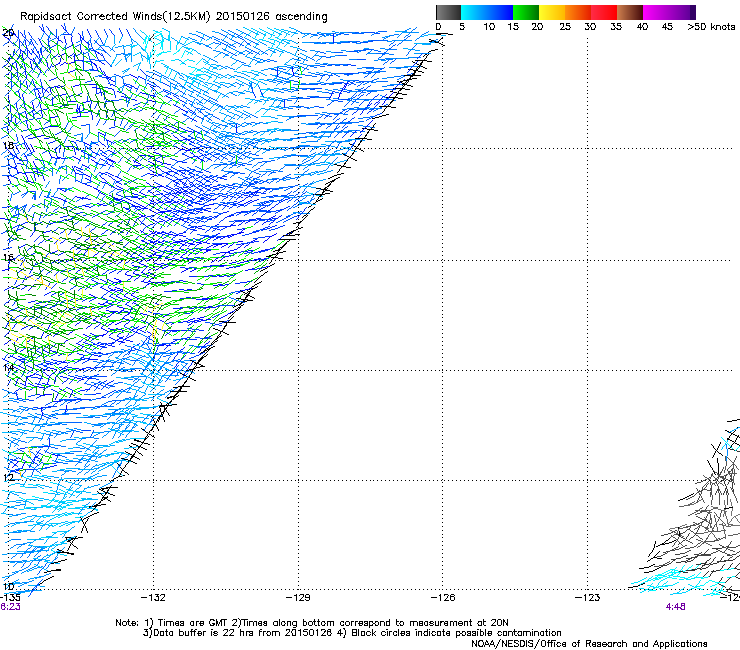Click the chart title 'Rapidscat Corrected Winds(12.5KM)'
Screen dimensions: 740x650
point(115,17)
